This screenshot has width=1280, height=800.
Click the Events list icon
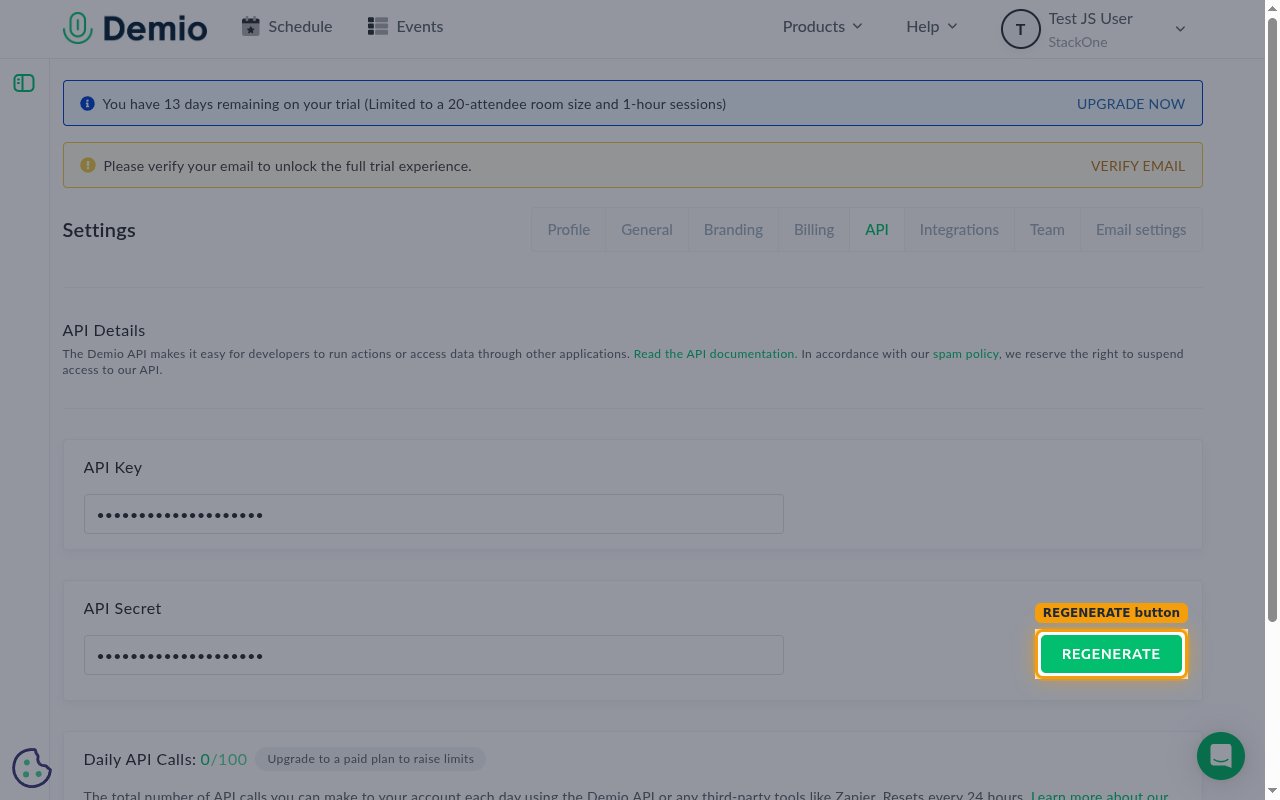click(377, 27)
